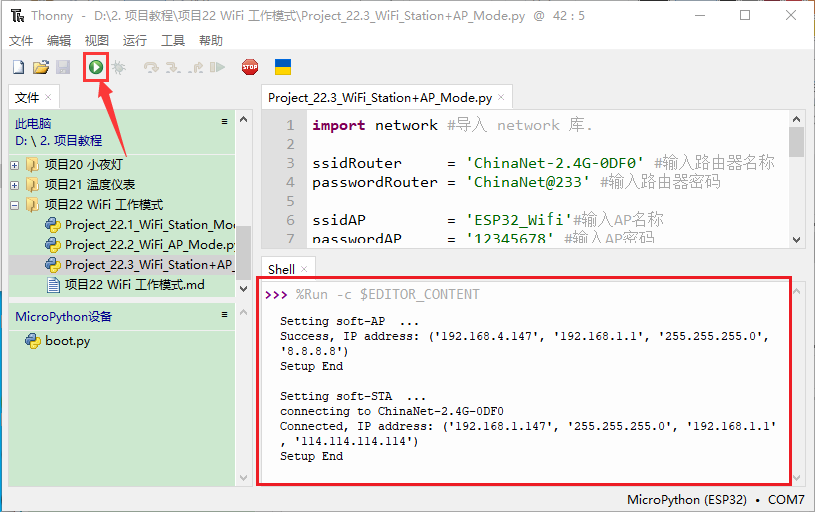Open Project_22.1_WiFi_Station_Mode file
This screenshot has width=815, height=512.
pos(149,225)
